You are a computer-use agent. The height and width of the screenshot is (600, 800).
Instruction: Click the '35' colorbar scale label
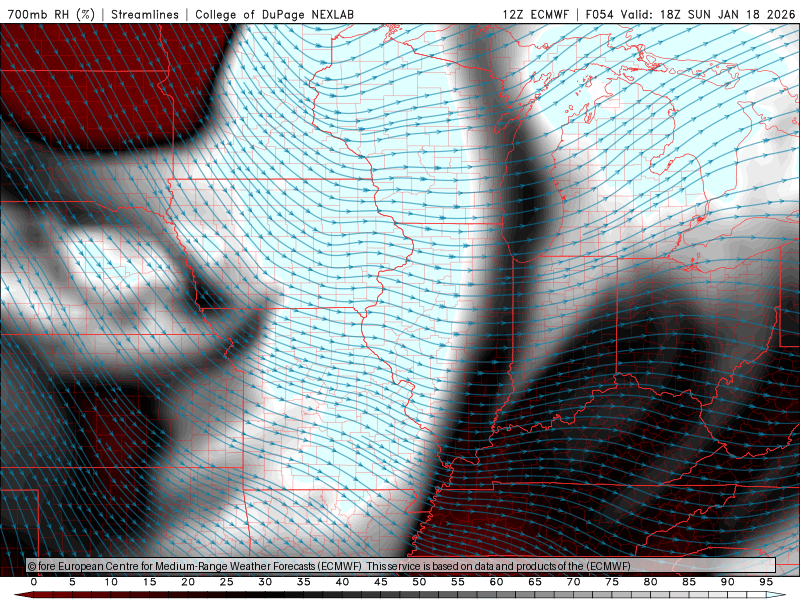[304, 582]
